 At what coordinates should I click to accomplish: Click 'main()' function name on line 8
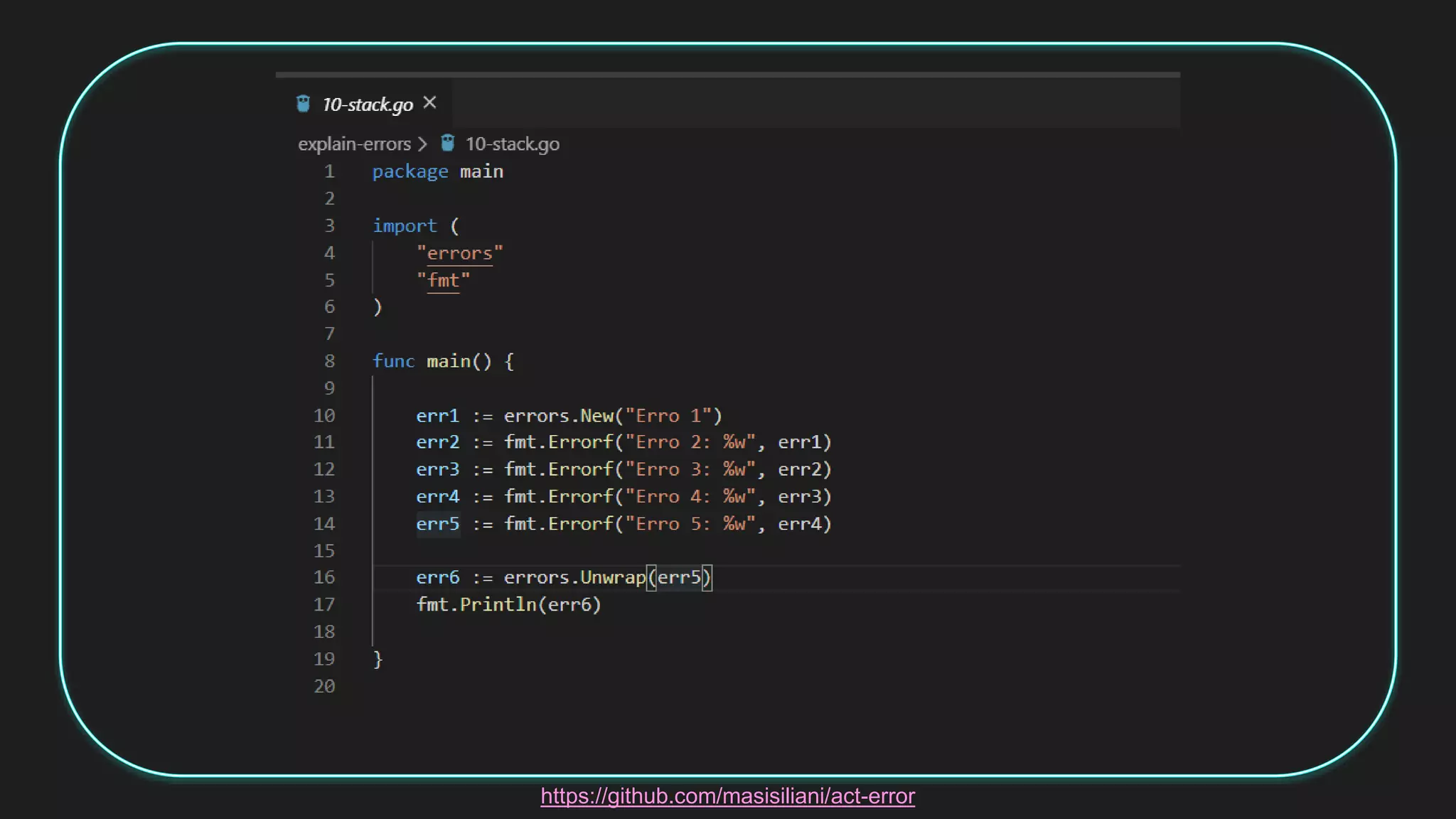click(459, 361)
